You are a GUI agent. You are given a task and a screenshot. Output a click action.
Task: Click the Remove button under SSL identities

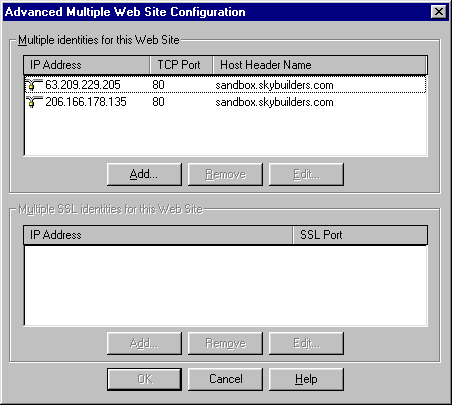pyautogui.click(x=225, y=343)
